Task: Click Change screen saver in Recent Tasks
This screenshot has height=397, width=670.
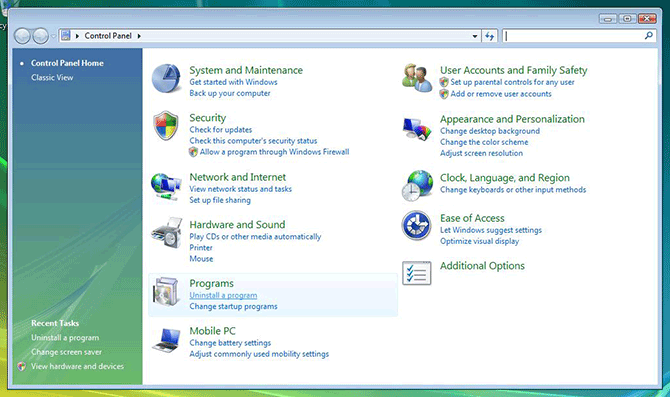Action: pos(66,352)
